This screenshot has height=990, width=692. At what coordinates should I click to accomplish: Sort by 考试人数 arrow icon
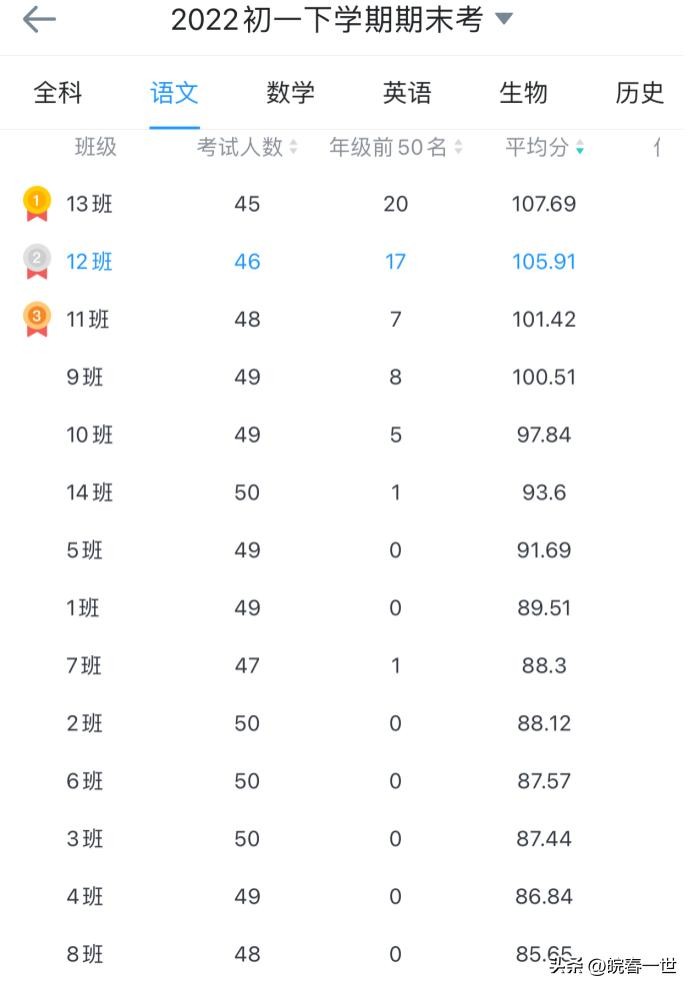(293, 148)
